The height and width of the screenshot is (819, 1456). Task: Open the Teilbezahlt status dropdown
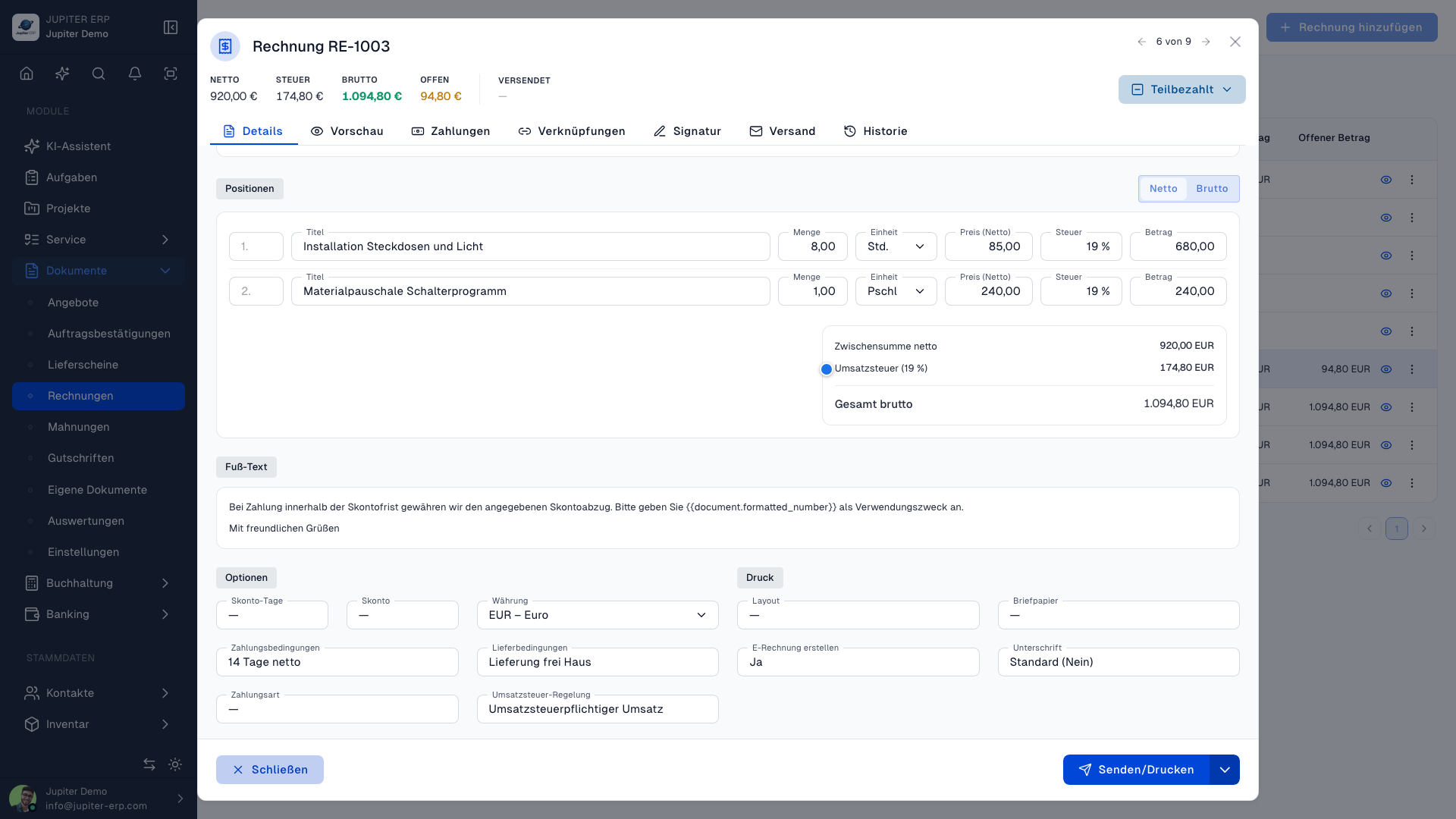[1181, 89]
